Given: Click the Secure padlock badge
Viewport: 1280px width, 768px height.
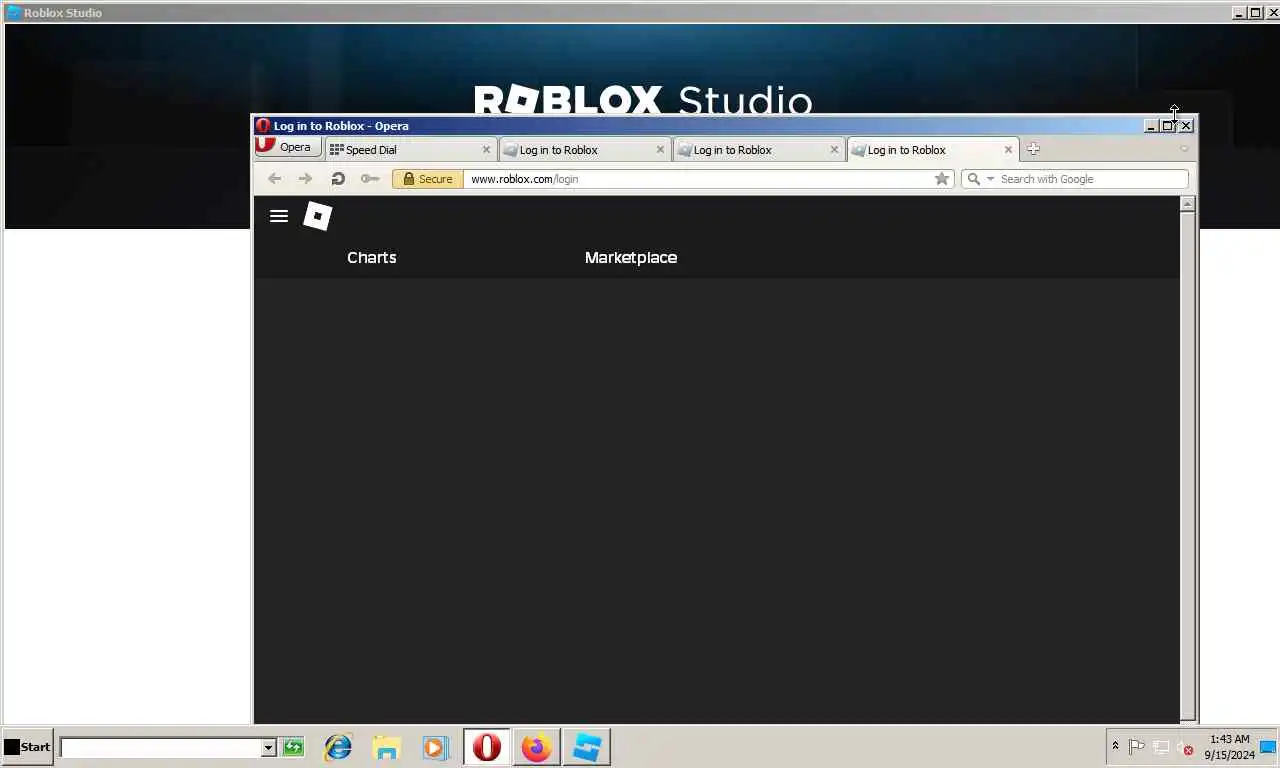Looking at the screenshot, I should (x=428, y=179).
